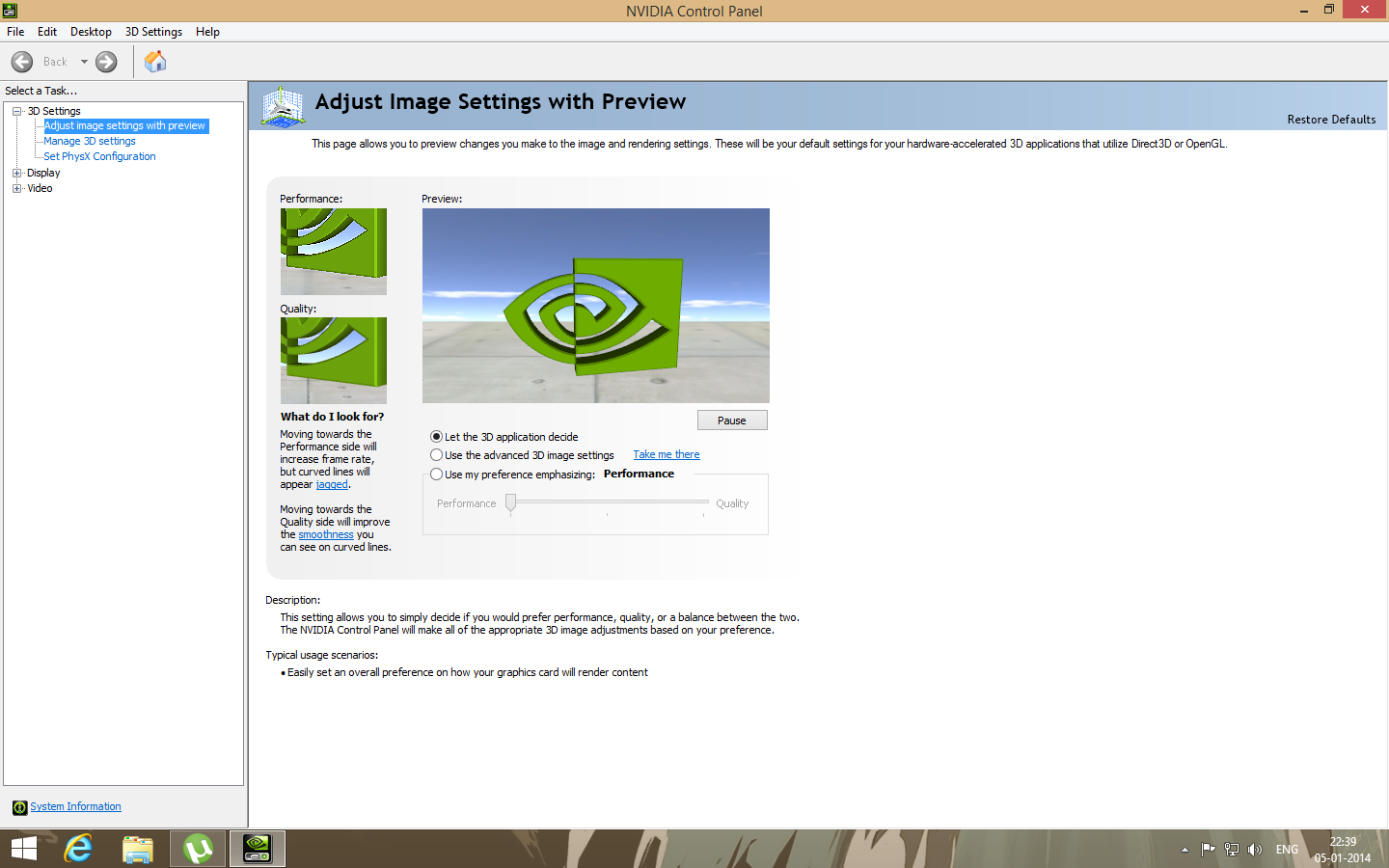Click the network tray icon
Screen dimensions: 1389x868
[x=1231, y=850]
